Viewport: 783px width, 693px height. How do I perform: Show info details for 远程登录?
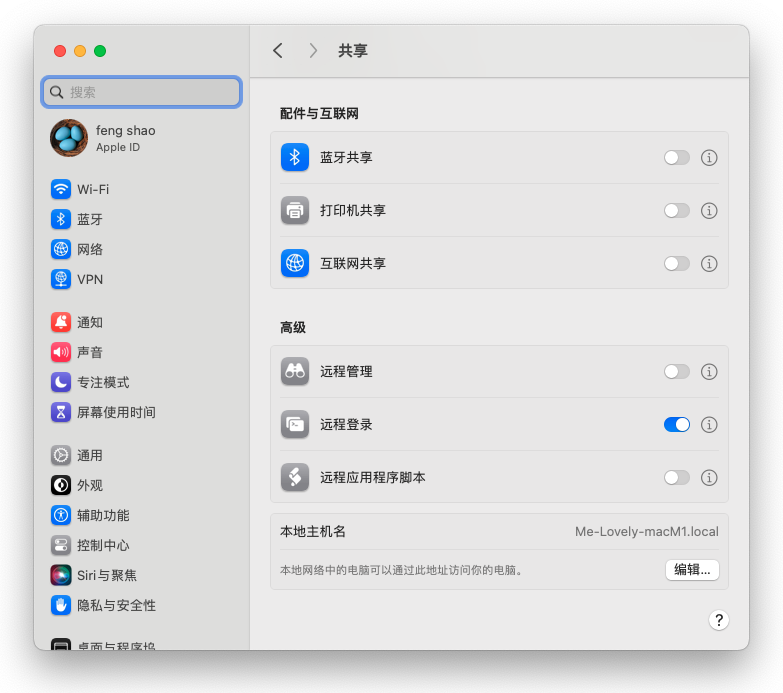[709, 425]
